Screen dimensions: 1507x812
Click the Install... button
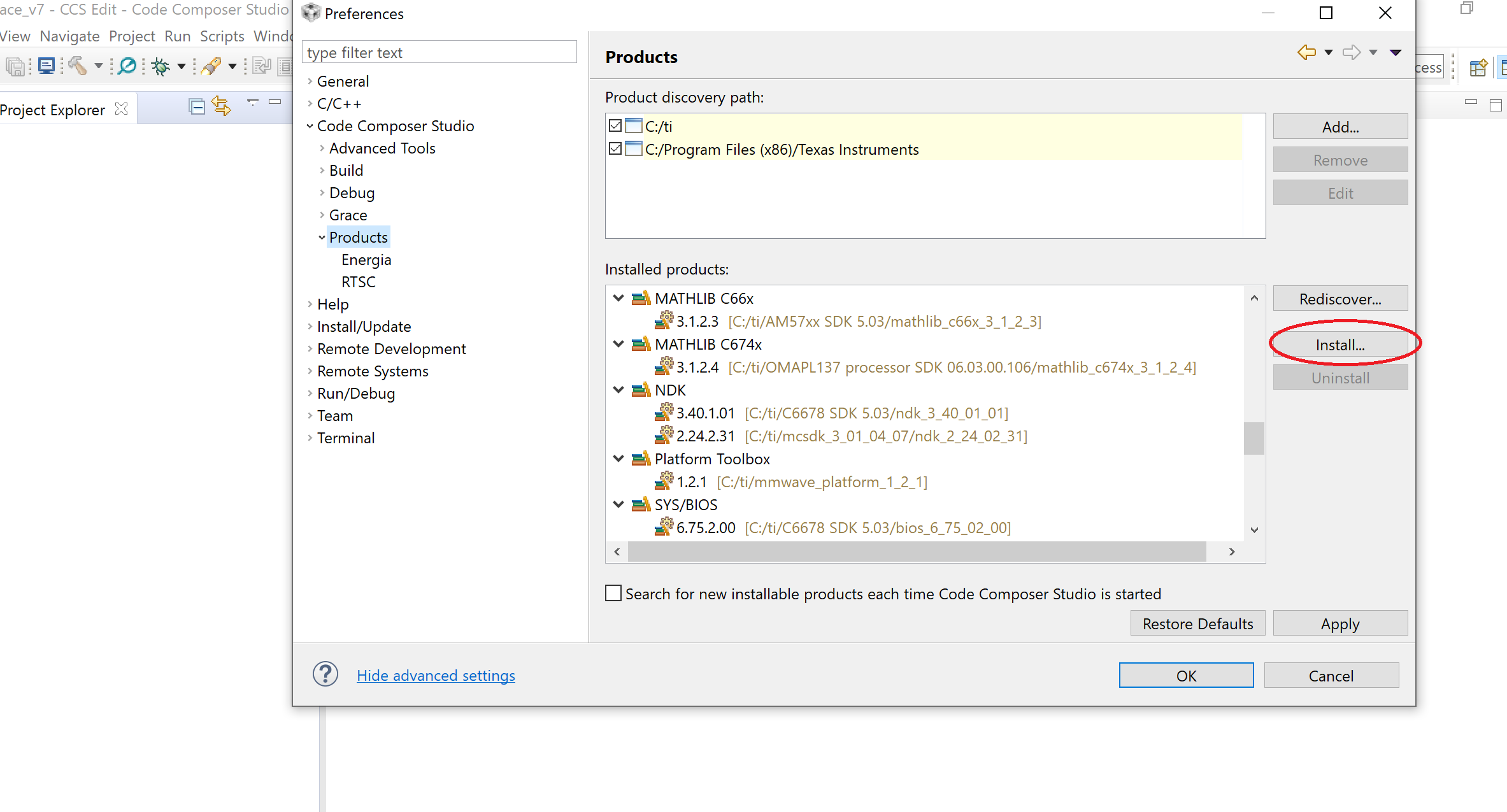pos(1339,345)
